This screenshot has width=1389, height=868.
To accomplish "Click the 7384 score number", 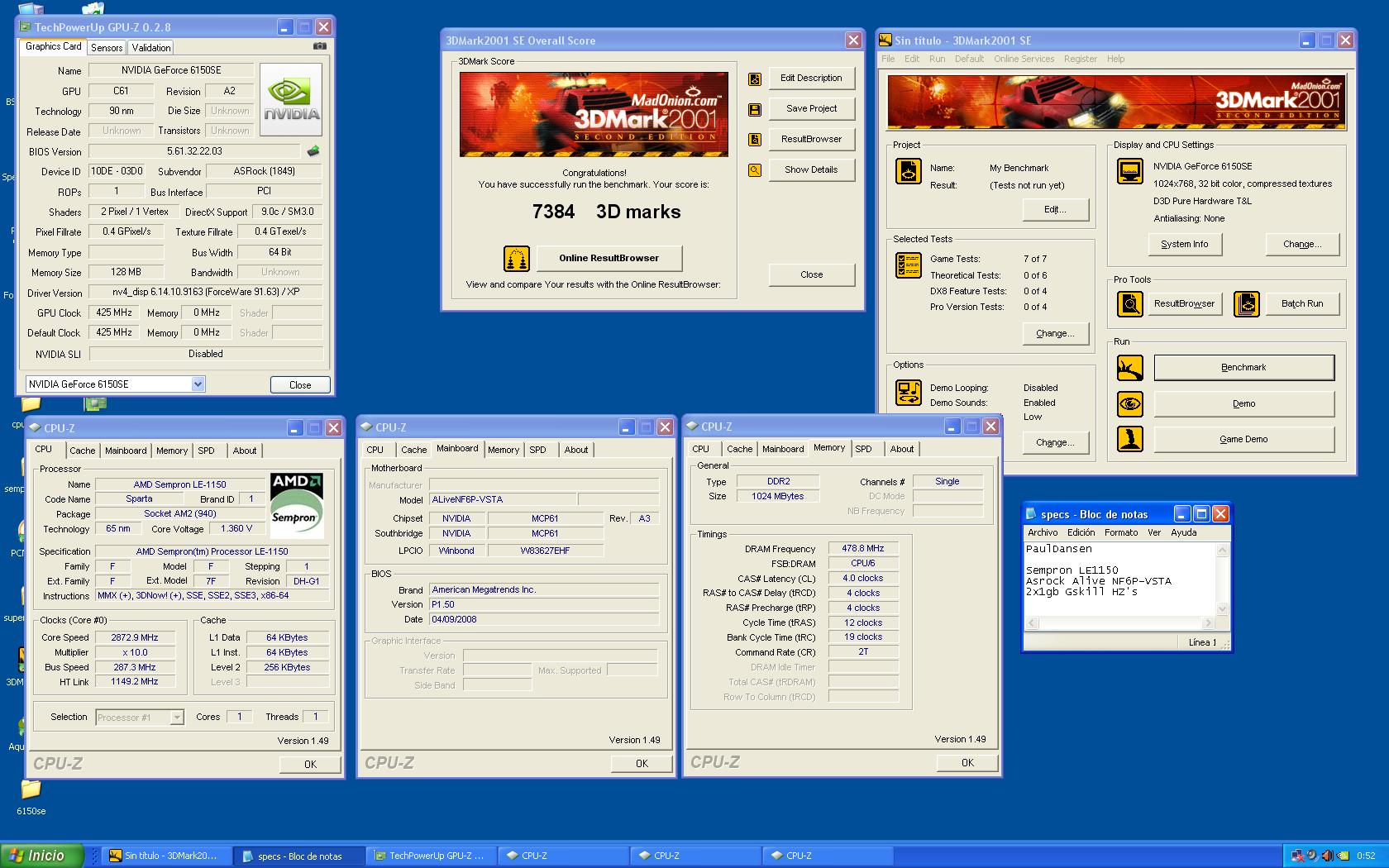I will point(553,212).
